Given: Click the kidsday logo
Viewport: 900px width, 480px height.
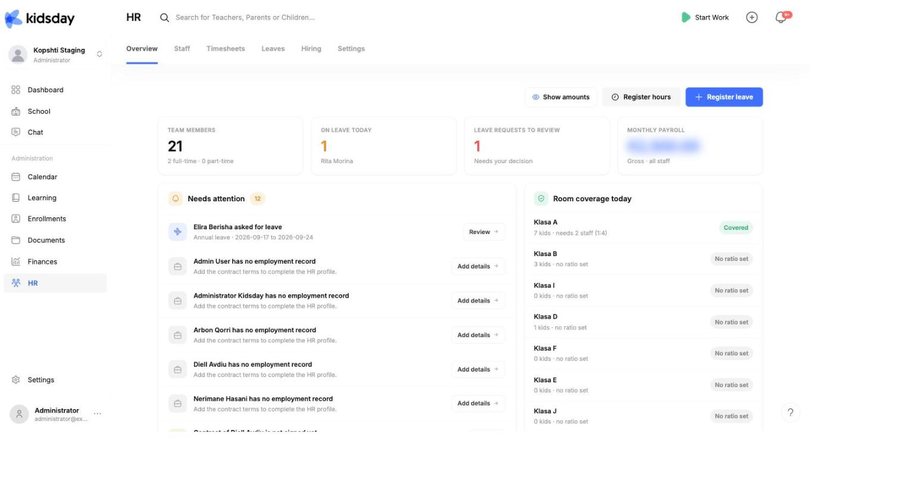Looking at the screenshot, I should [40, 18].
